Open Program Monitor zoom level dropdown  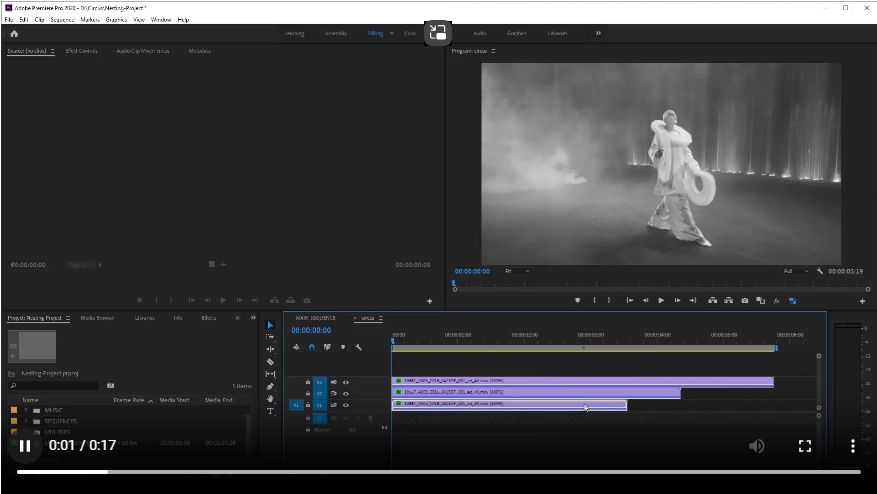517,271
